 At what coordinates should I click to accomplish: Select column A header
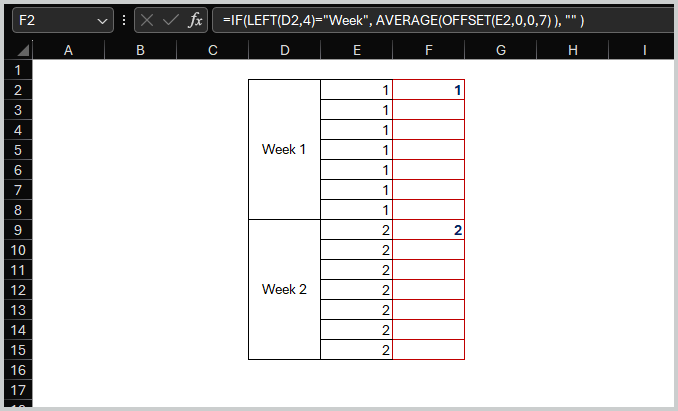click(x=68, y=50)
